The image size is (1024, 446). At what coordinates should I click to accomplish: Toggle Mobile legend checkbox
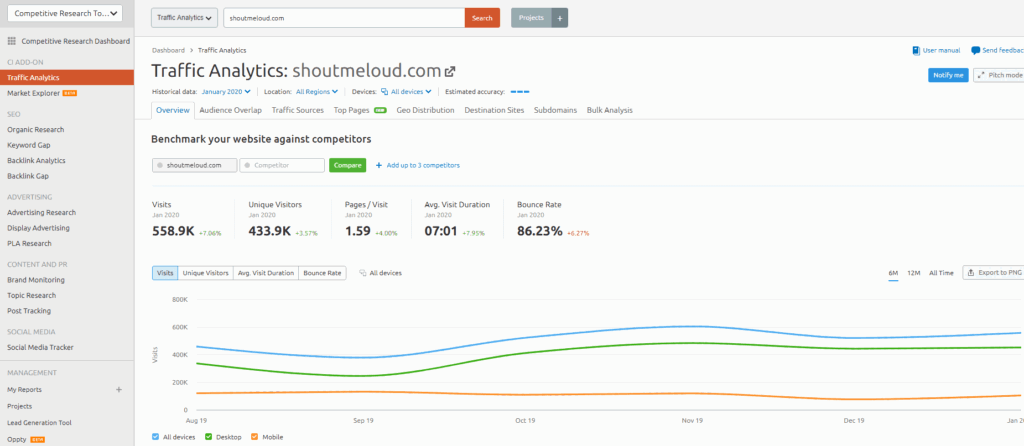[x=255, y=437]
